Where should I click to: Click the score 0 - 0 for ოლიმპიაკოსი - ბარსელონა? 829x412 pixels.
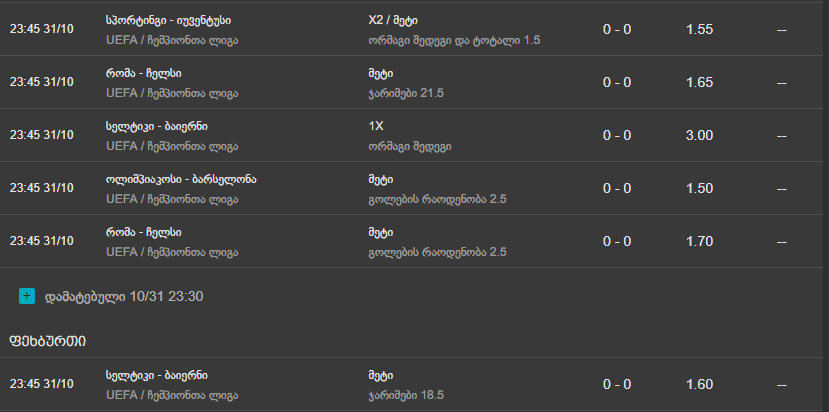pos(617,188)
